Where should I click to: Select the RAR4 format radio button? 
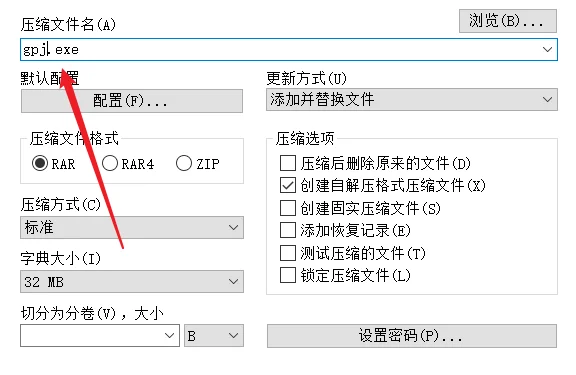(110, 163)
